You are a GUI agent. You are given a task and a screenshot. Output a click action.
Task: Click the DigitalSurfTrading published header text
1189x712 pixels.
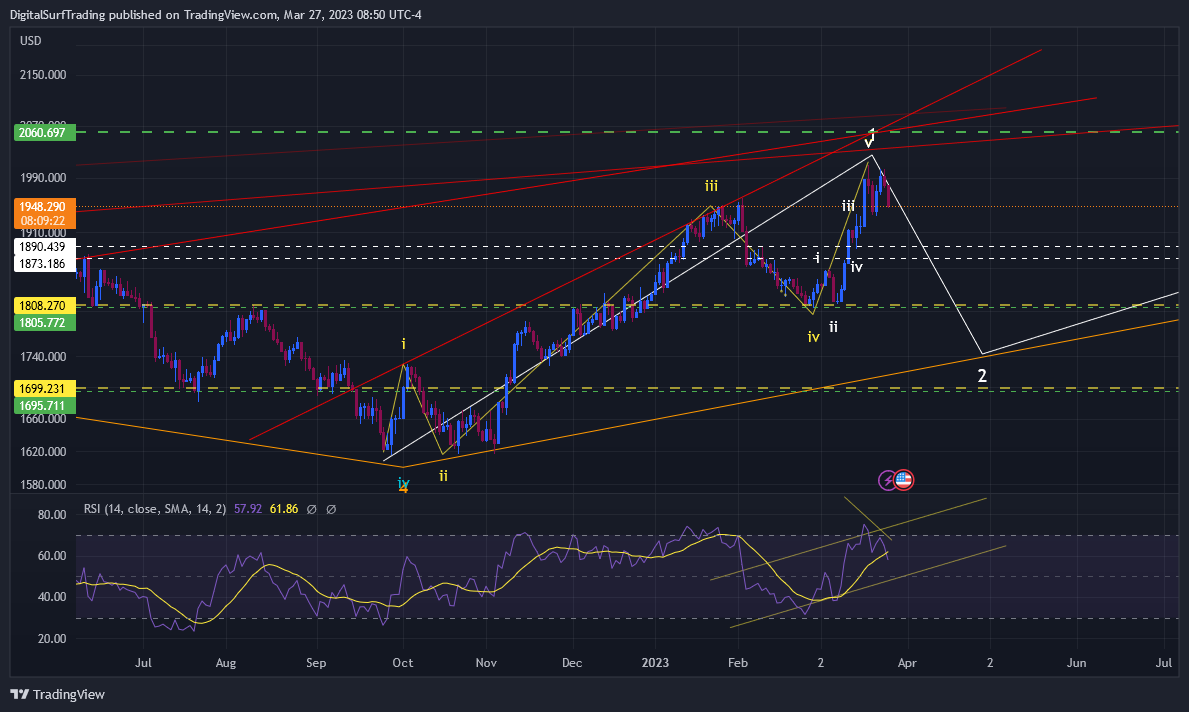(215, 14)
